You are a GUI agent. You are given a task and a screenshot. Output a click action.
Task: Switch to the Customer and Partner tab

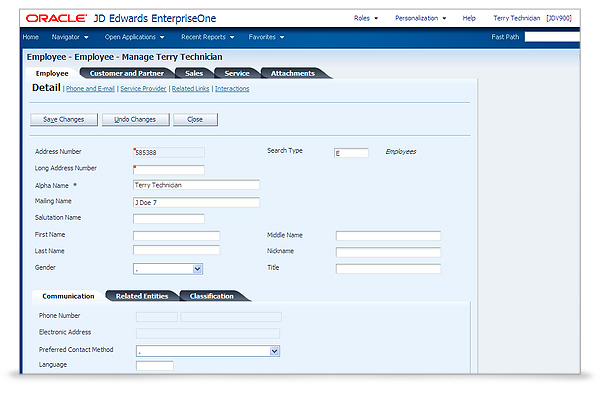tap(125, 73)
